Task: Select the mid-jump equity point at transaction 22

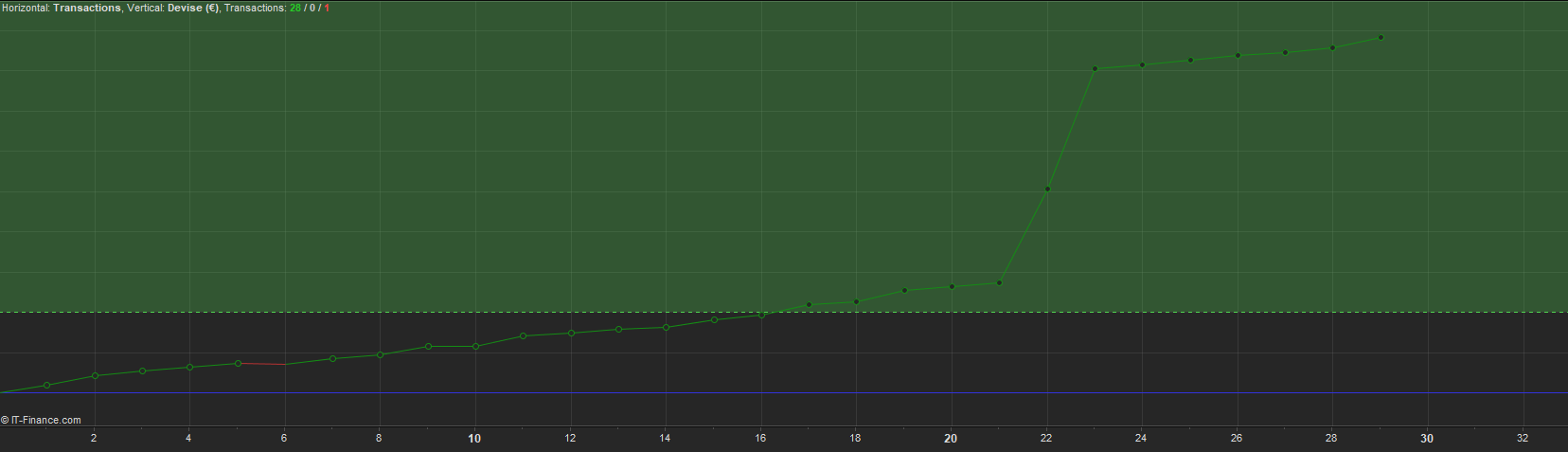Action: (1047, 190)
